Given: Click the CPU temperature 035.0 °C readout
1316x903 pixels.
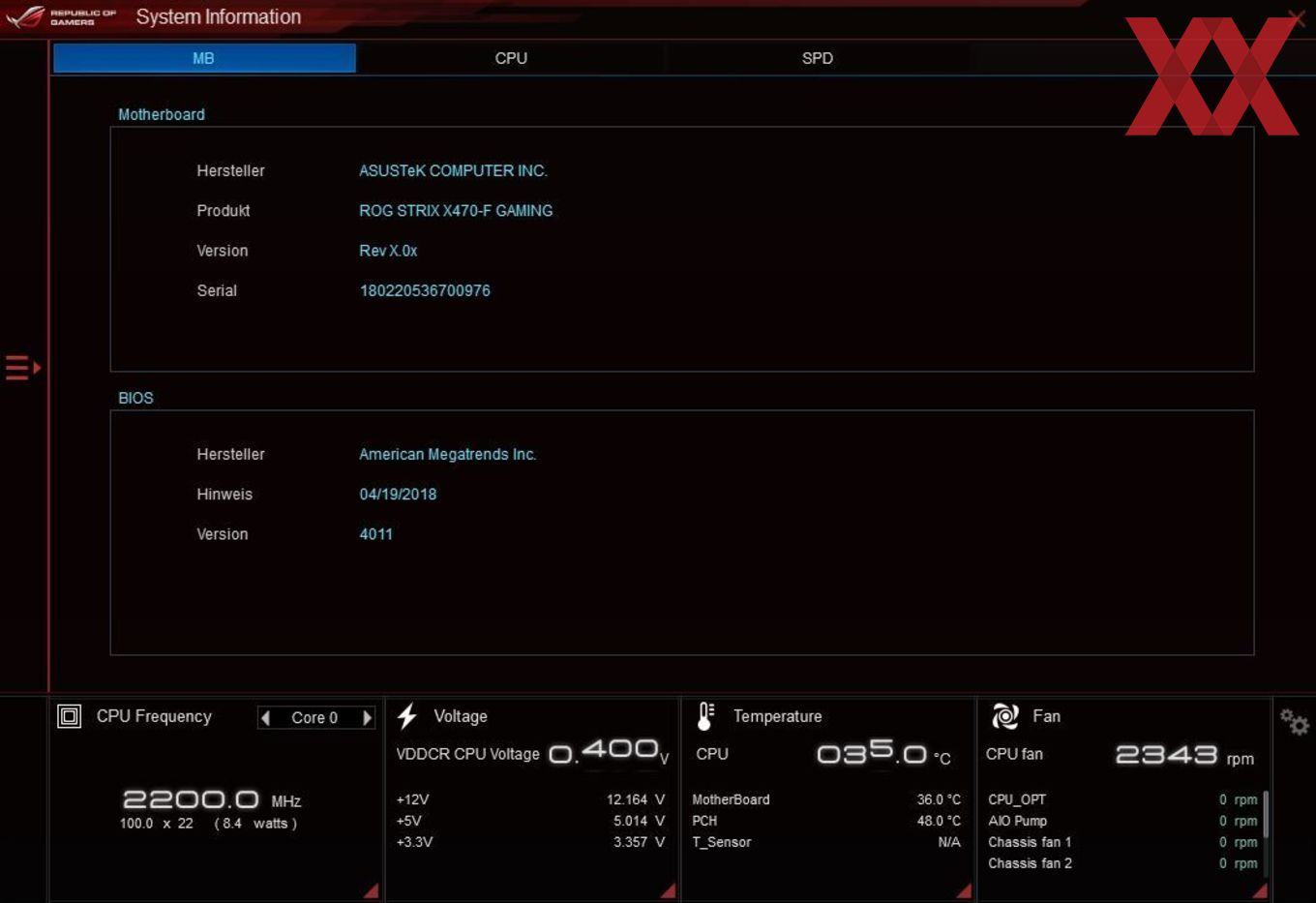Looking at the screenshot, I should pyautogui.click(x=883, y=753).
